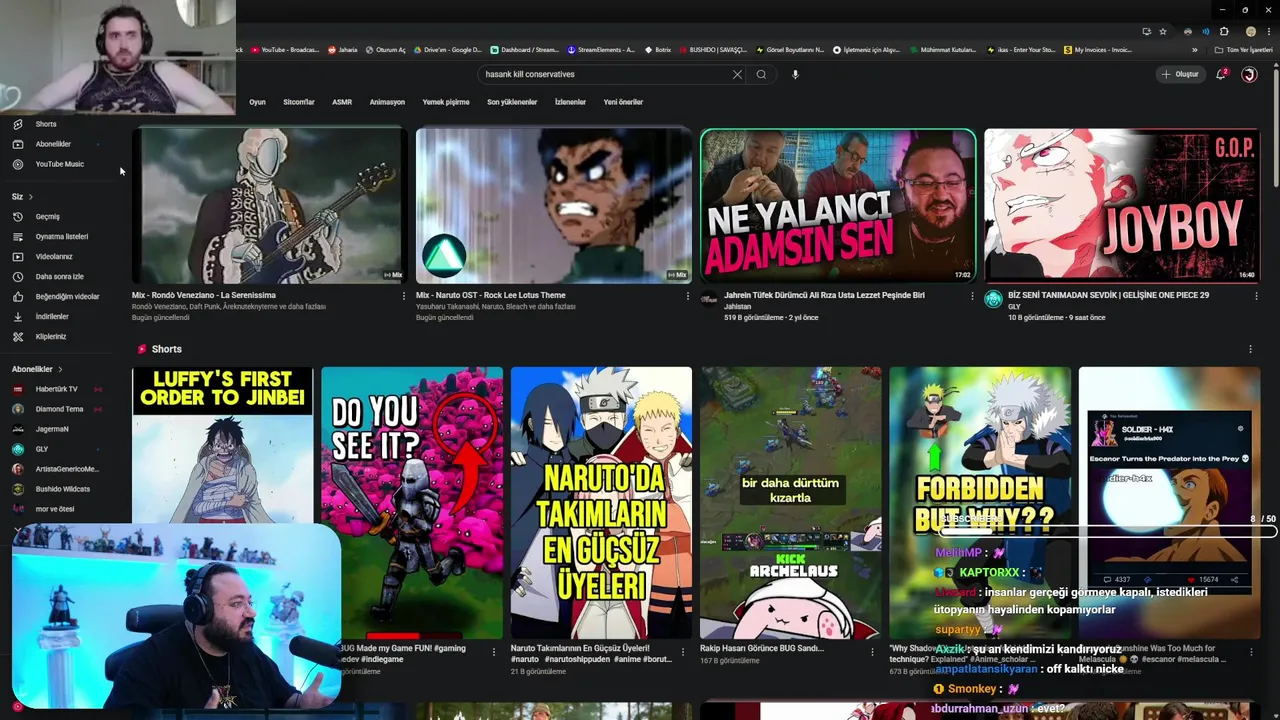Open options for One Piece 29 video
The width and height of the screenshot is (1280, 720).
click(1256, 296)
